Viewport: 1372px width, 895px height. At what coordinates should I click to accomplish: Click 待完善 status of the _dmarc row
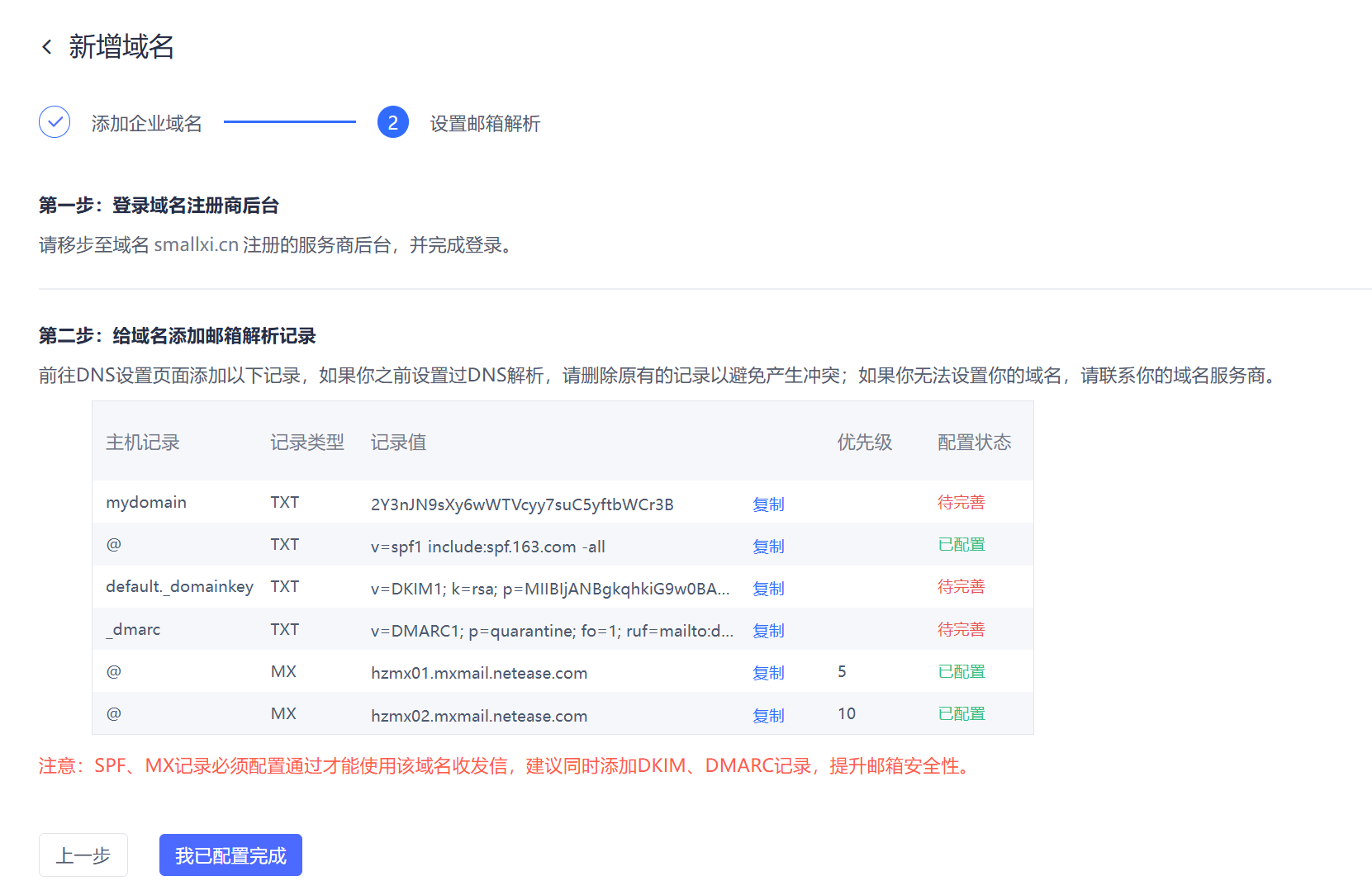point(961,629)
